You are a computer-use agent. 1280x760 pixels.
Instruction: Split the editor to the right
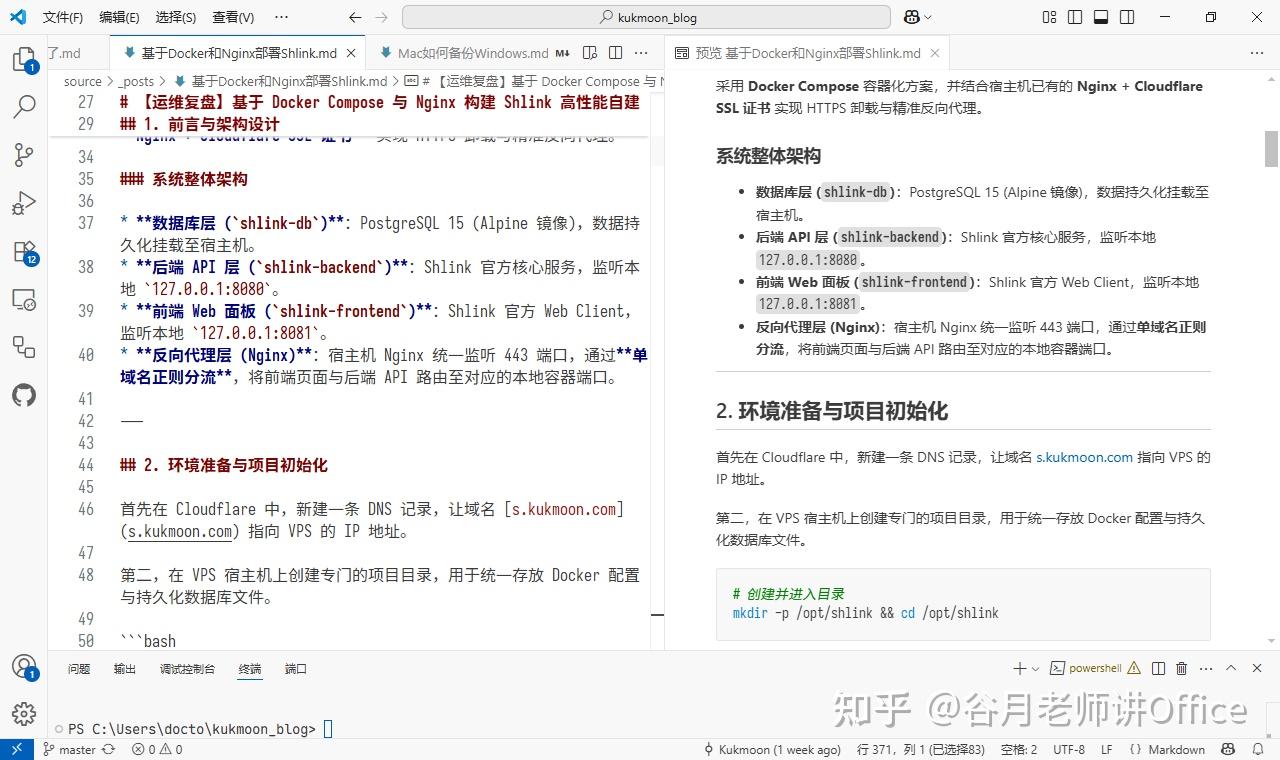pyautogui.click(x=615, y=53)
